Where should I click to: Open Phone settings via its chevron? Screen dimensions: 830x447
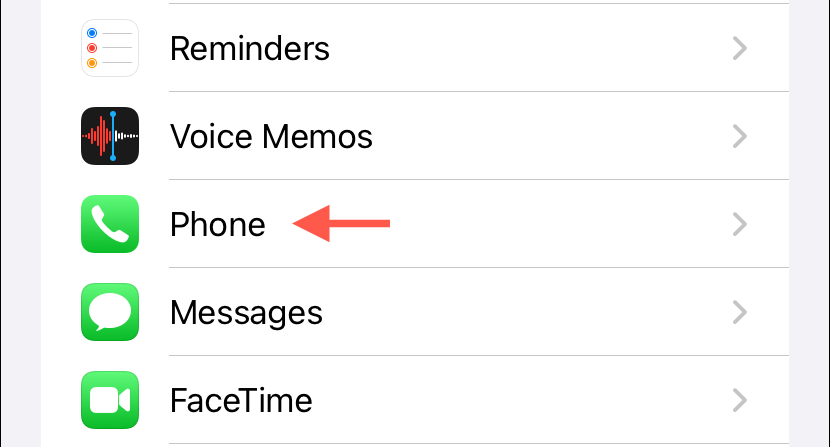click(739, 224)
